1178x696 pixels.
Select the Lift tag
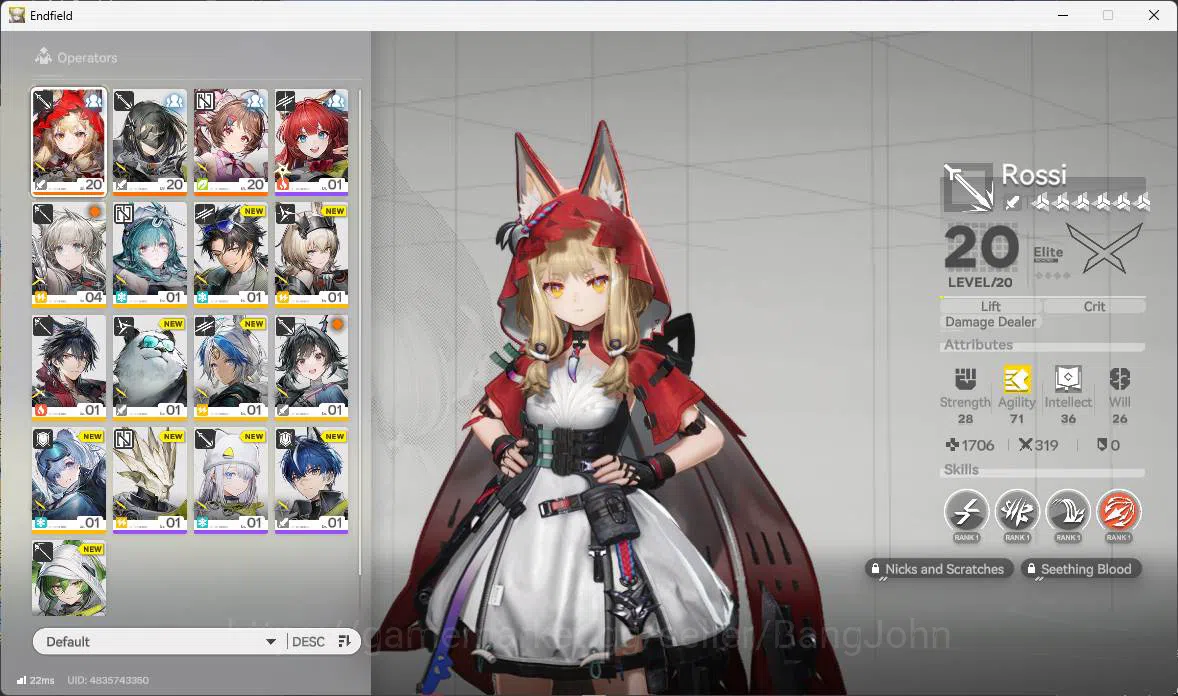(x=990, y=306)
